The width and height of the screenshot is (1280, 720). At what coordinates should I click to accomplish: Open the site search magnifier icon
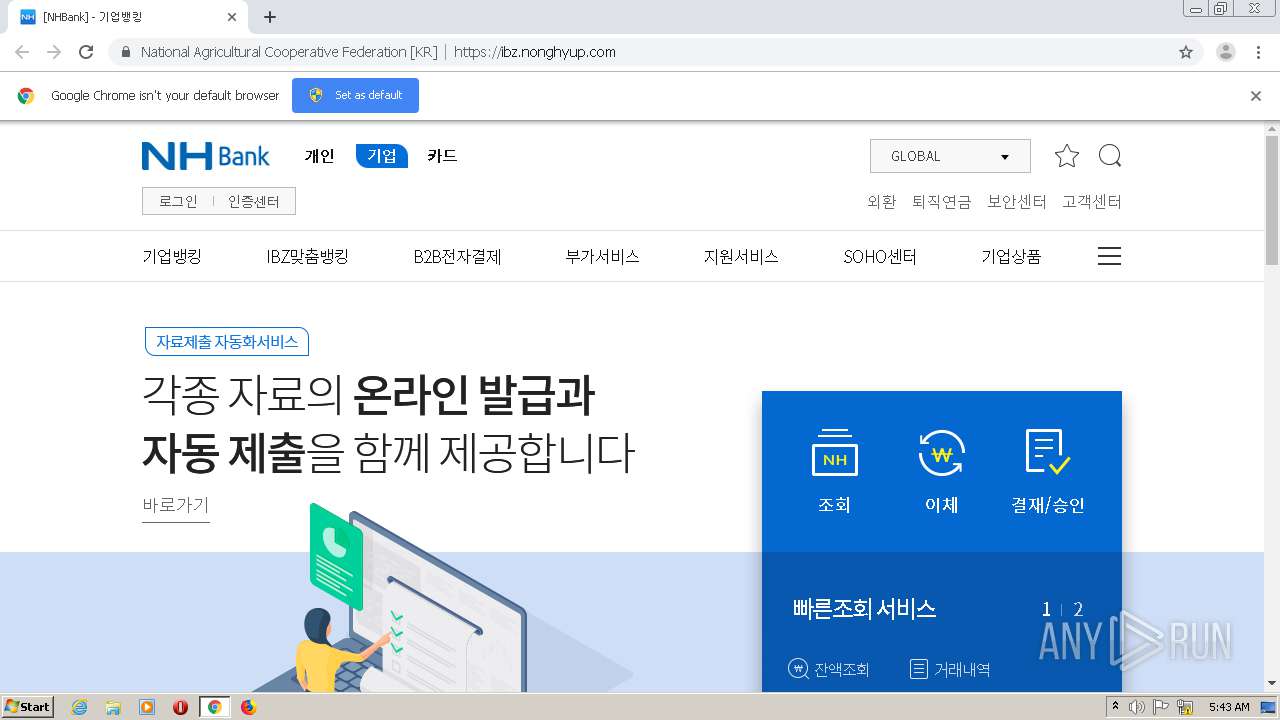point(1110,156)
